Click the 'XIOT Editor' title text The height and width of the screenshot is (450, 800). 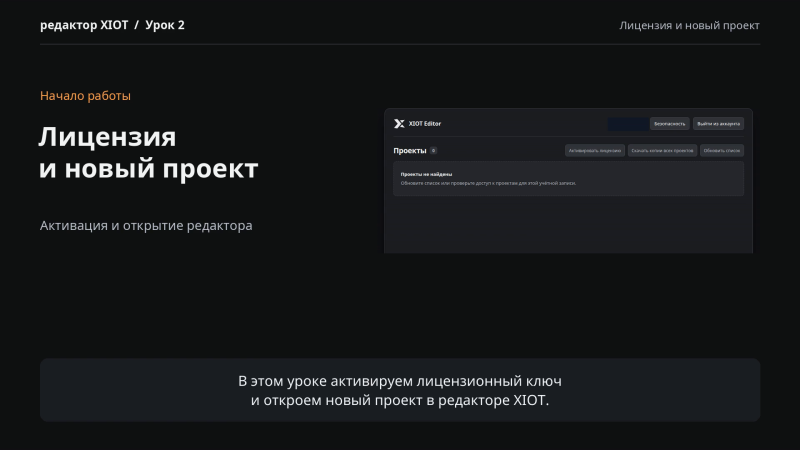(424, 123)
